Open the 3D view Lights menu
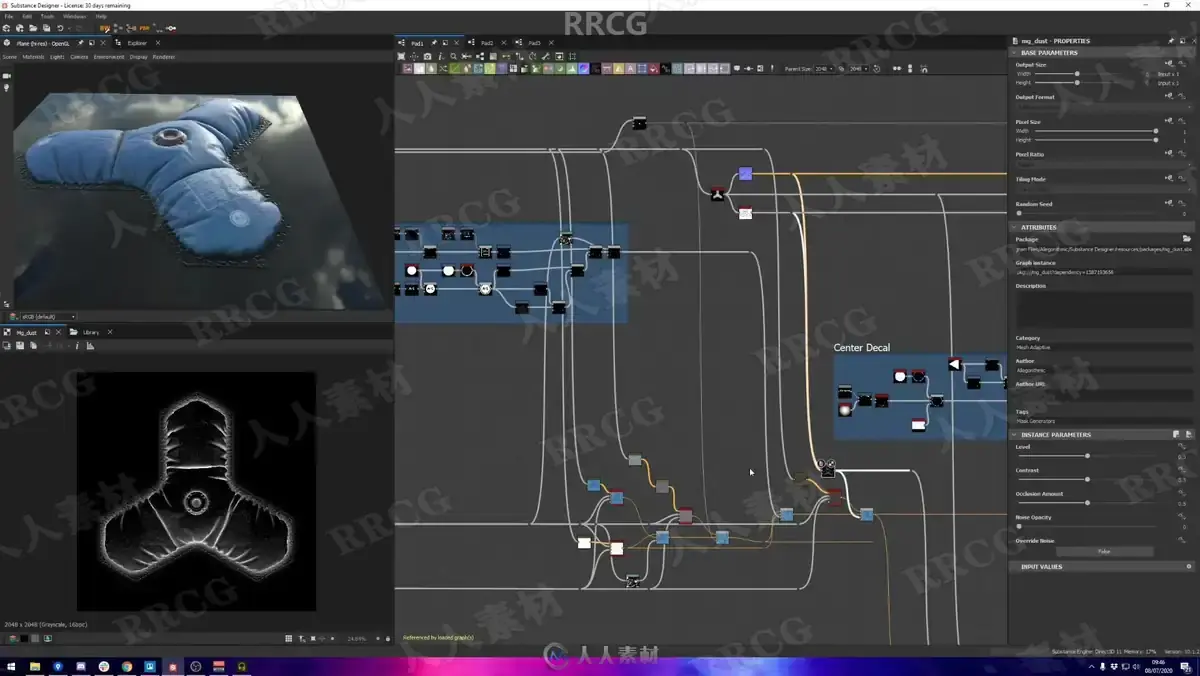This screenshot has height=676, width=1200. coord(57,57)
